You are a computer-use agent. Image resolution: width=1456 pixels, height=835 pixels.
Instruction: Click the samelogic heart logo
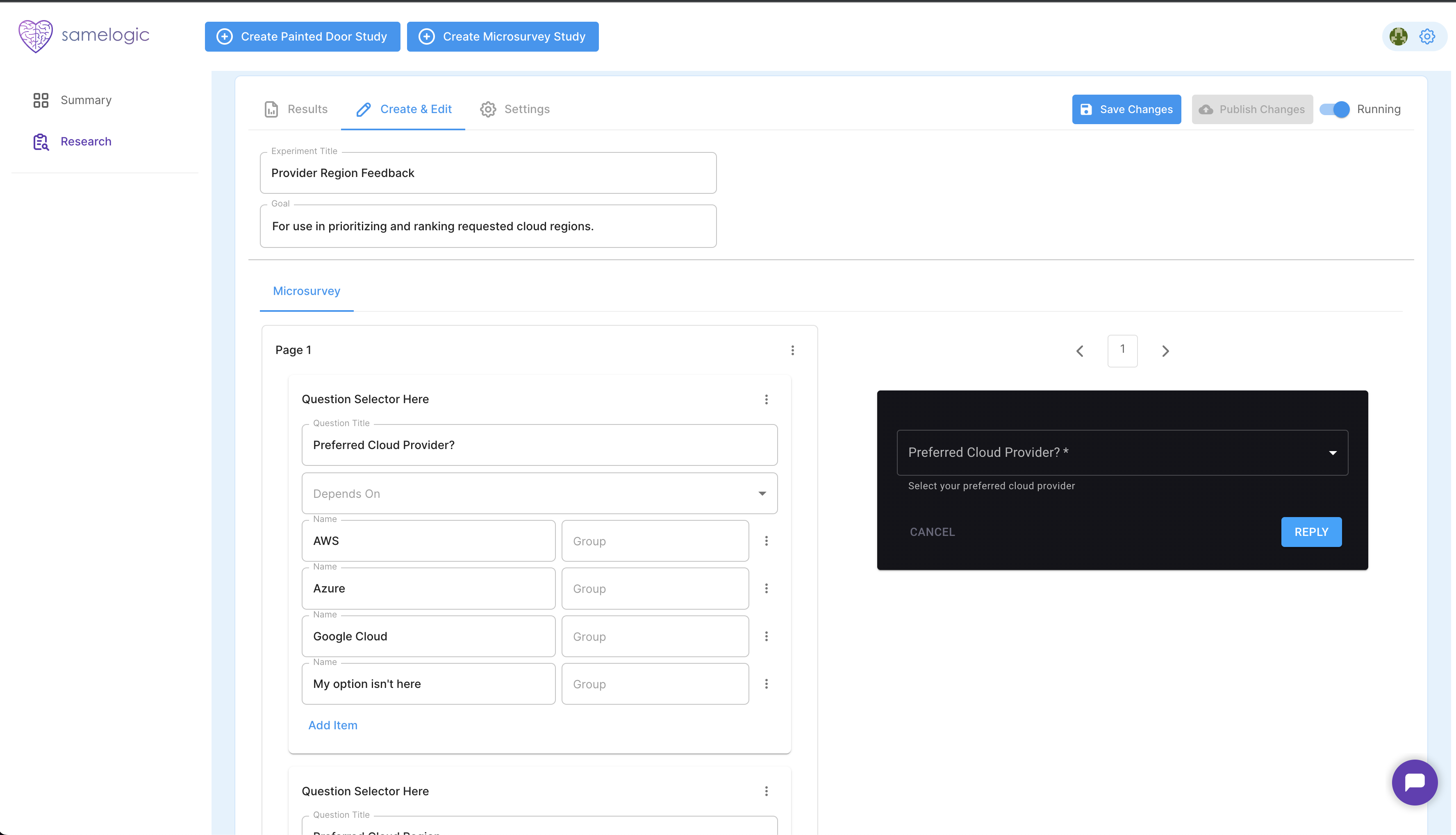(x=36, y=36)
